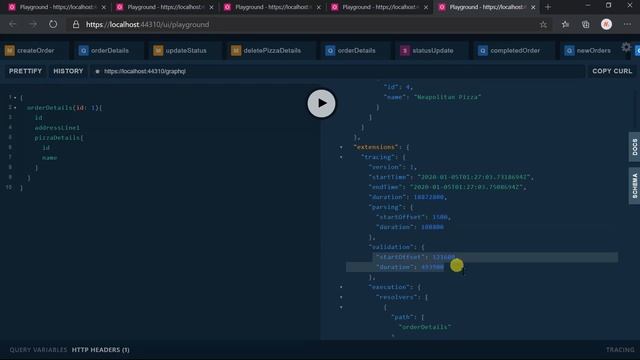Click the "endTime" line in tracing
640x360 pixels.
pos(447,187)
